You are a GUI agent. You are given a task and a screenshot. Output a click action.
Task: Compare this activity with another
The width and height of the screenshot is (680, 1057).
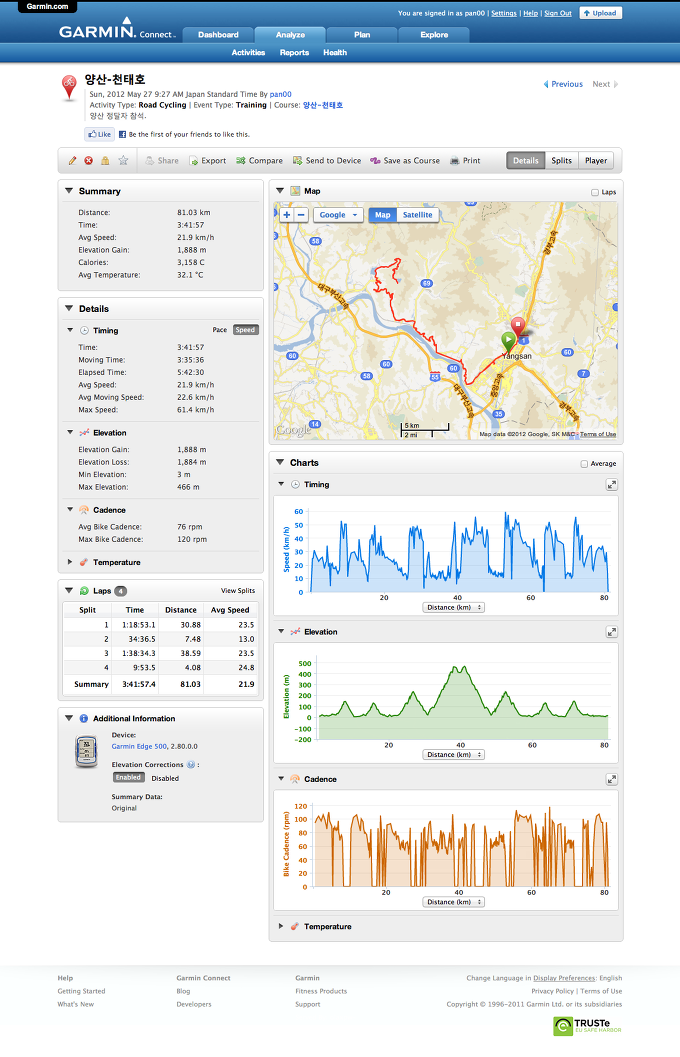click(259, 160)
